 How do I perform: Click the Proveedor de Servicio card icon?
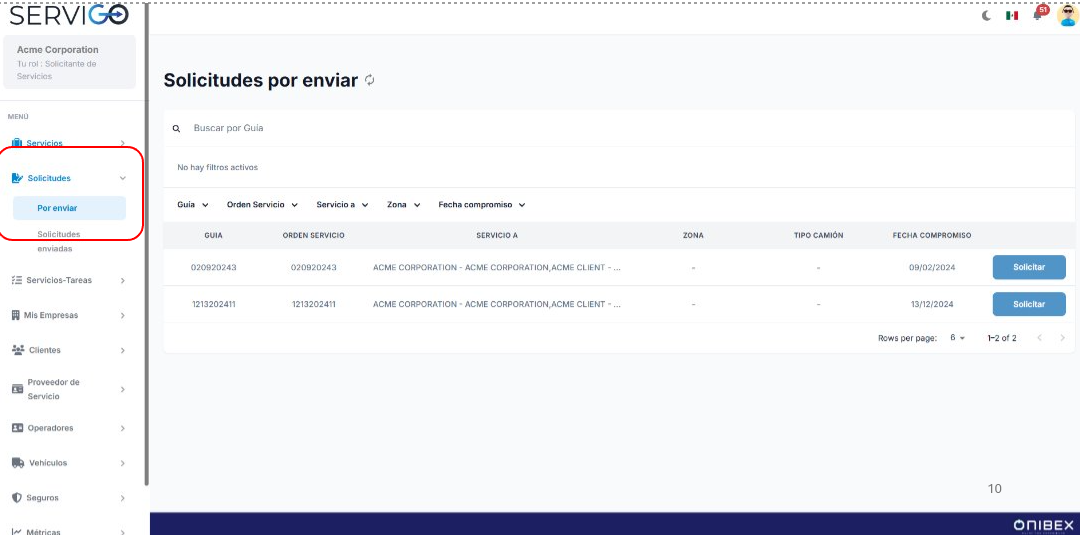click(17, 389)
